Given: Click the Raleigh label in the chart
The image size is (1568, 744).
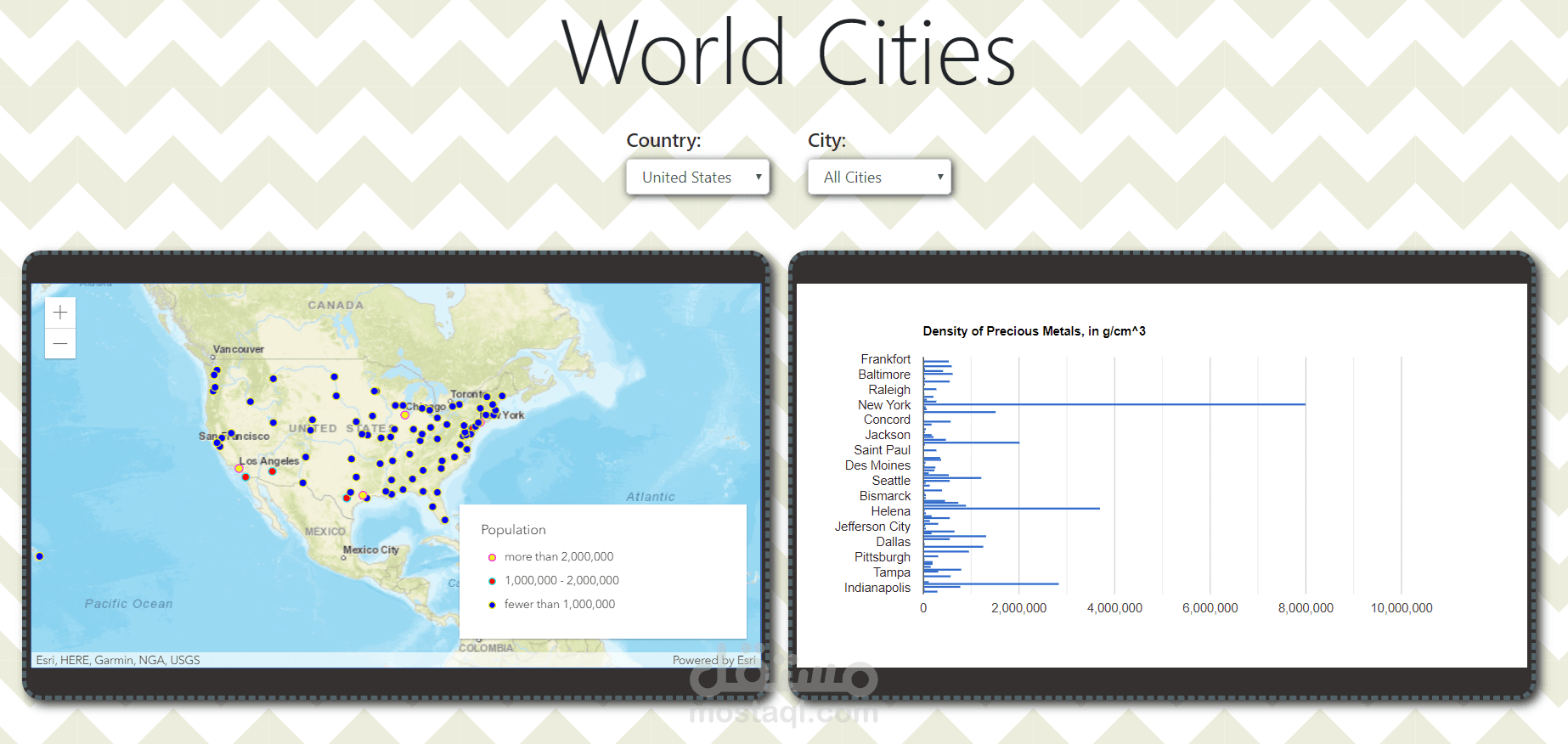Looking at the screenshot, I should tap(889, 390).
